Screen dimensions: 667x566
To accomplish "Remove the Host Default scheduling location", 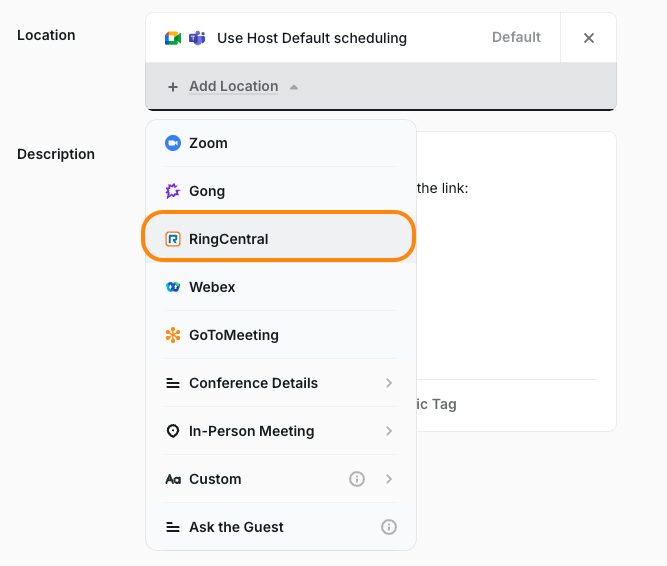I will (589, 38).
